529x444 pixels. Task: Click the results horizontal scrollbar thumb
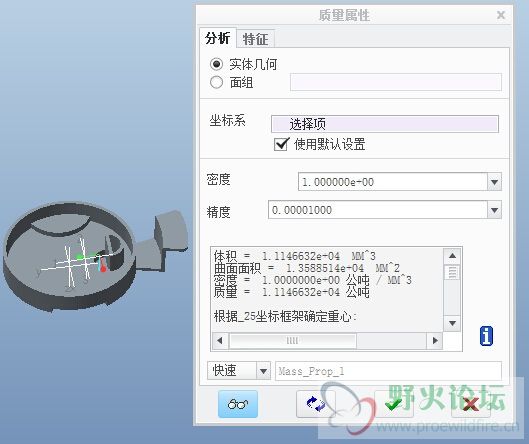click(x=293, y=341)
